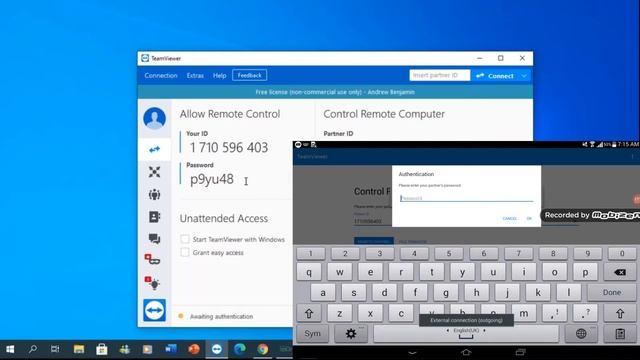
Task: Open the Augmented Reality sidebar icon
Action: (x=152, y=259)
